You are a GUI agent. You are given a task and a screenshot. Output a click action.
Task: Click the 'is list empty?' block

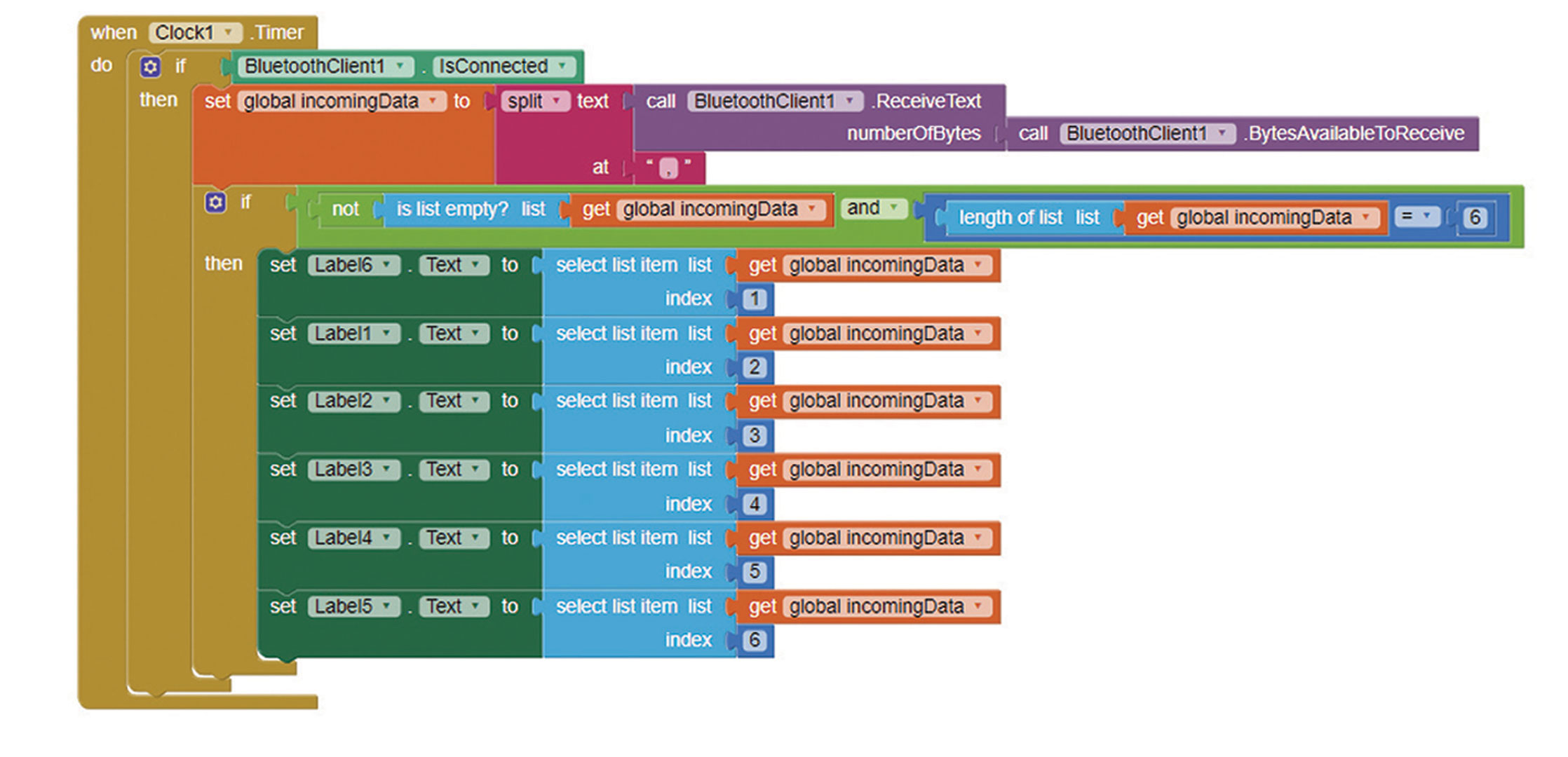pos(452,210)
